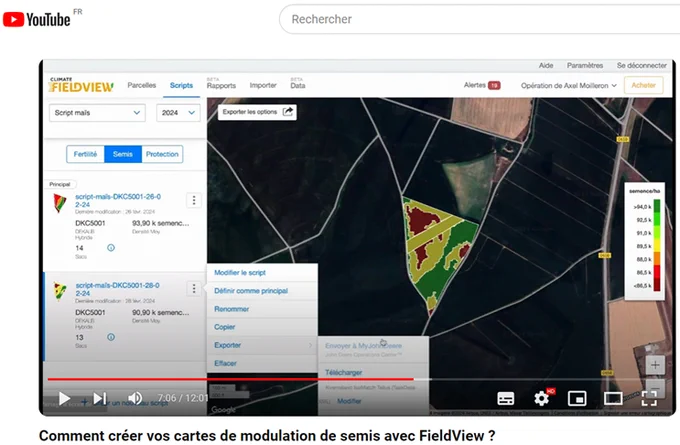Image resolution: width=680 pixels, height=445 pixels.
Task: Toggle video subtitles
Action: [x=506, y=398]
